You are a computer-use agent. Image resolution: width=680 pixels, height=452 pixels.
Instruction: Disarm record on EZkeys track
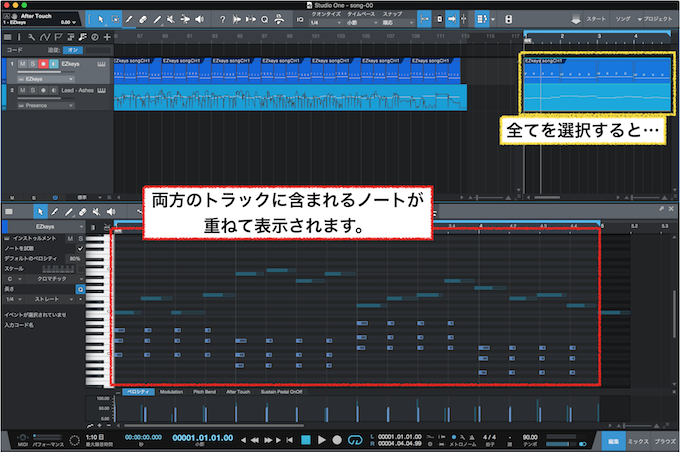coord(43,64)
